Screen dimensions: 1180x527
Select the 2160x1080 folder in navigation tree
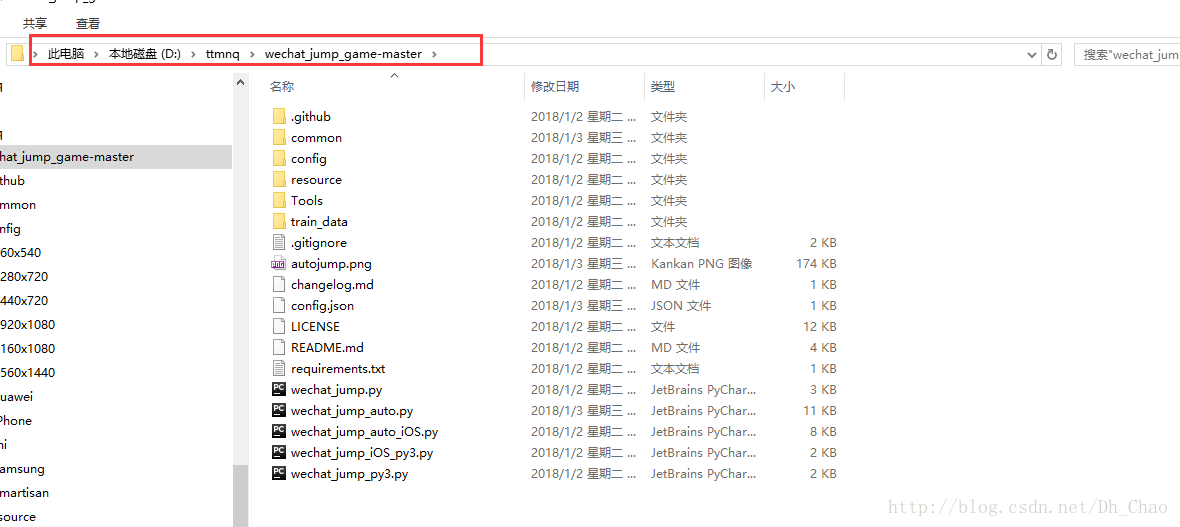(27, 349)
